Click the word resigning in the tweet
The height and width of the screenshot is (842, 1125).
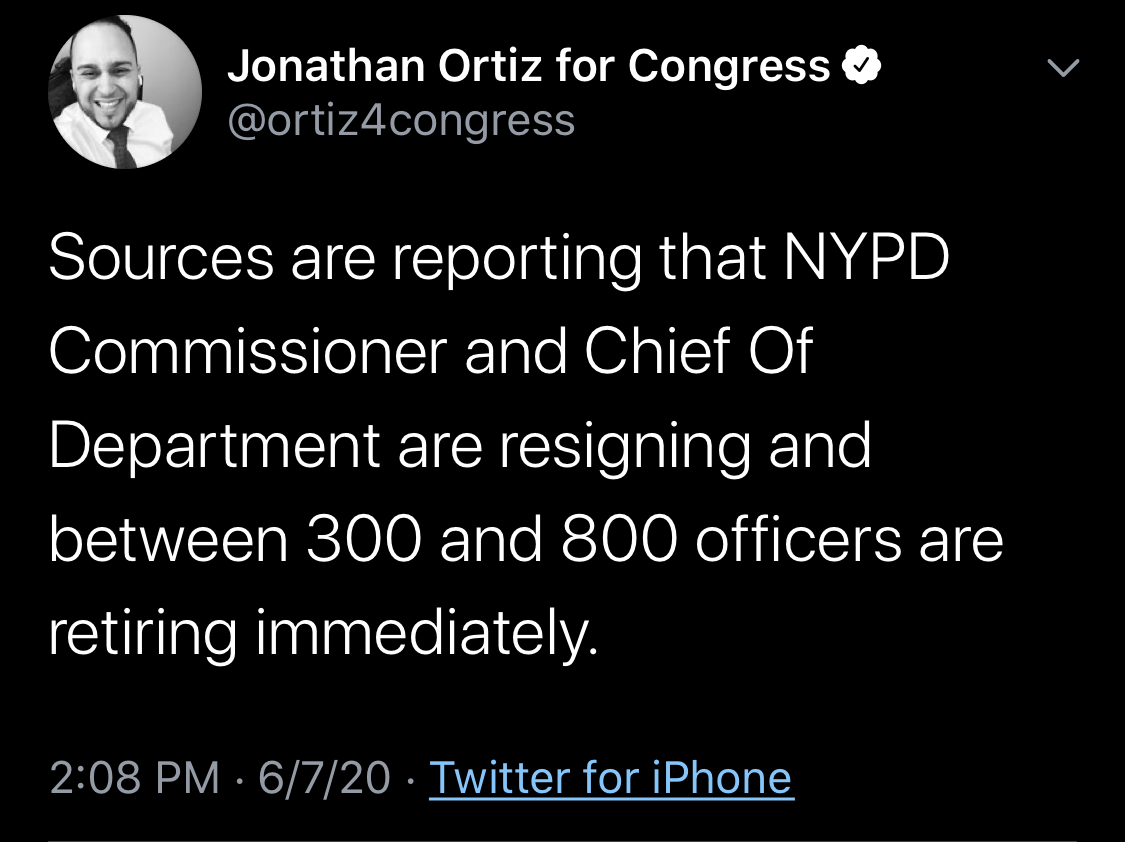[625, 446]
